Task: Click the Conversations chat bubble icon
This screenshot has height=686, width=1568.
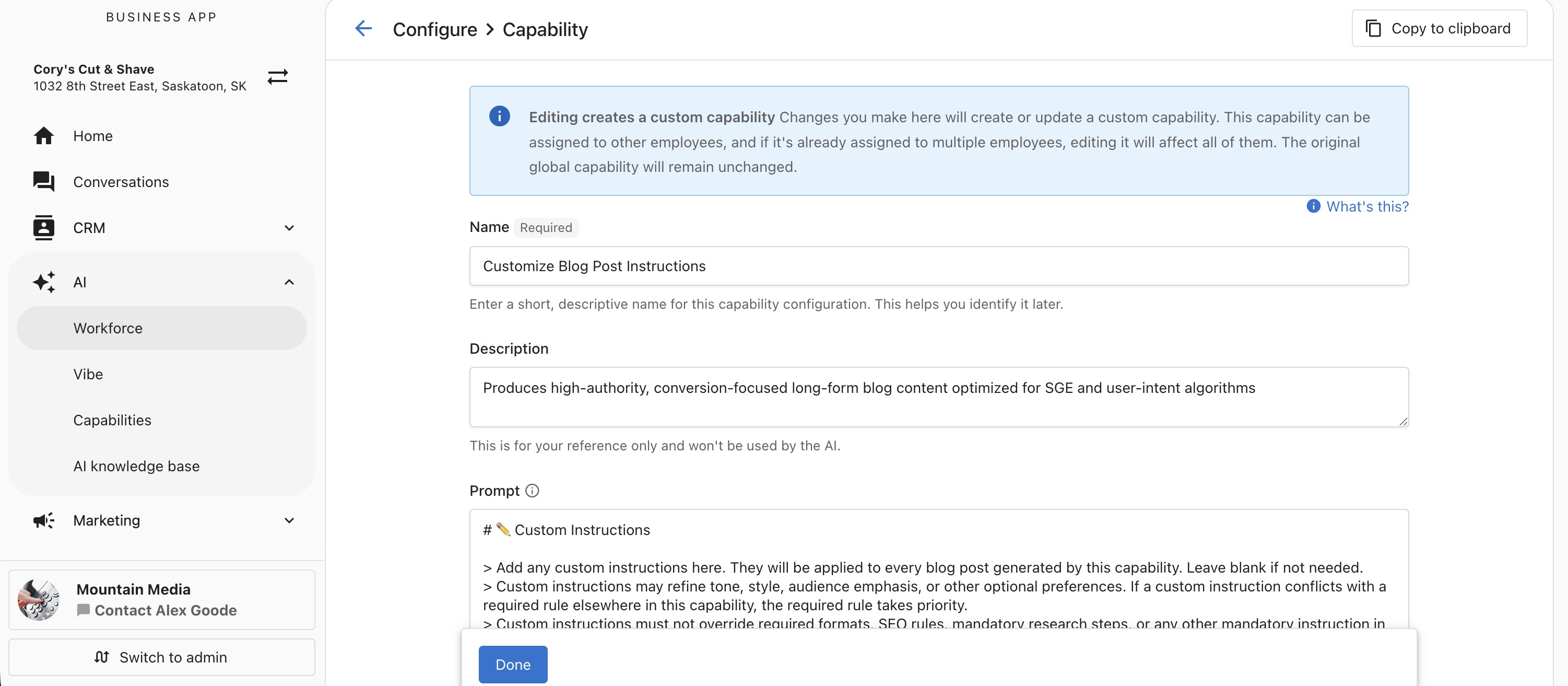Action: (44, 181)
